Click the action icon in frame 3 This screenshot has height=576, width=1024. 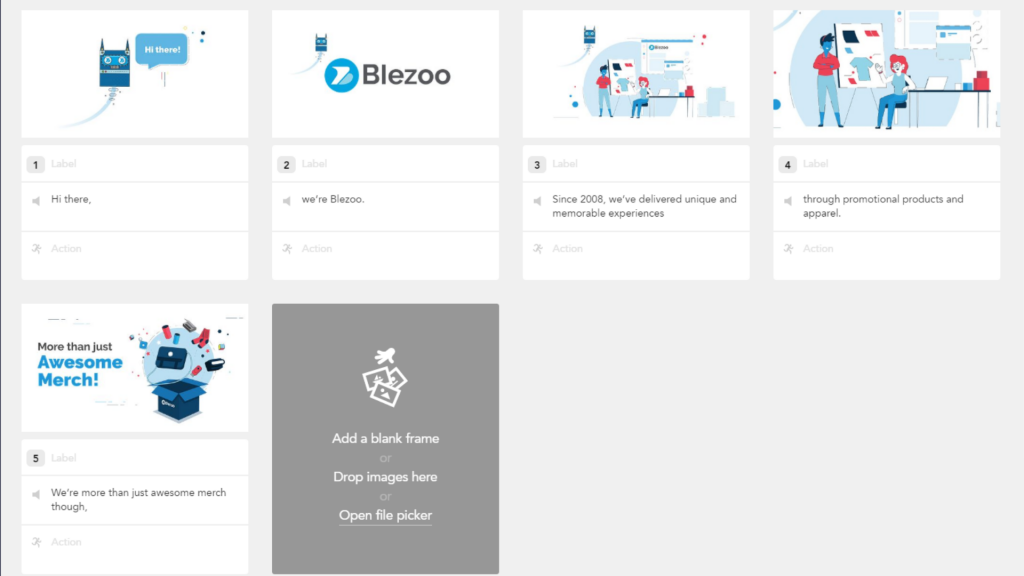click(x=538, y=248)
